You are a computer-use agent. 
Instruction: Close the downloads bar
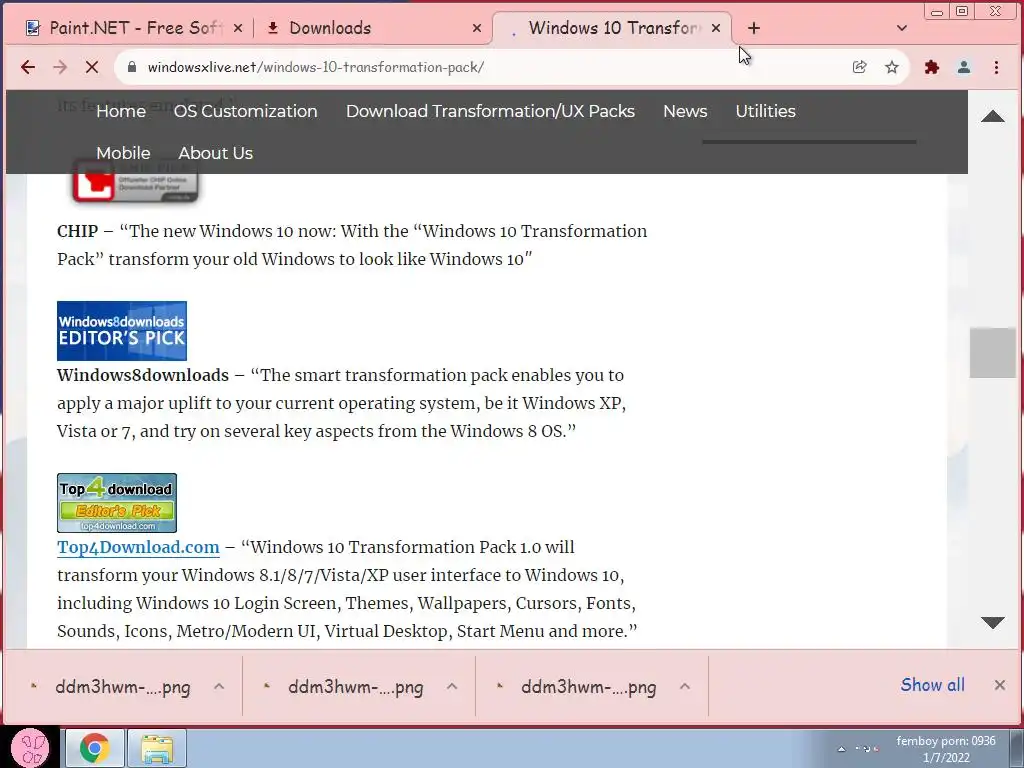click(1000, 685)
